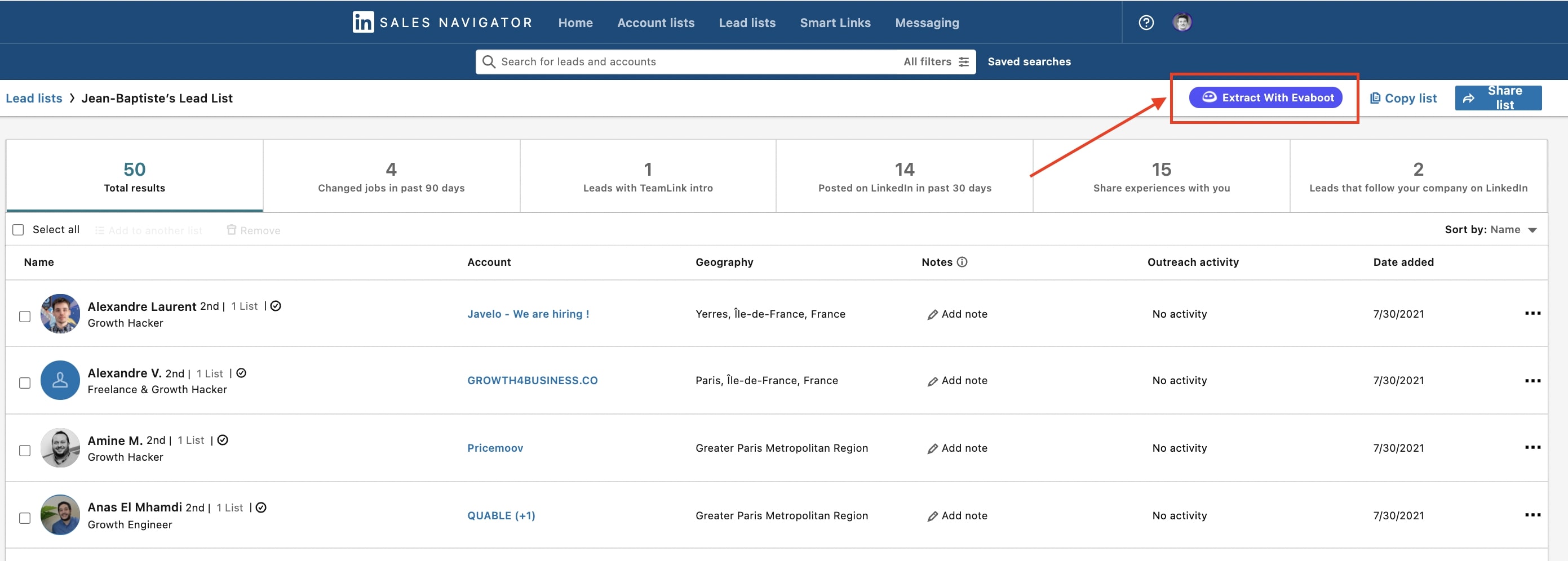Select the Leads that follow your company tab
This screenshot has height=561, width=1568.
1418,176
